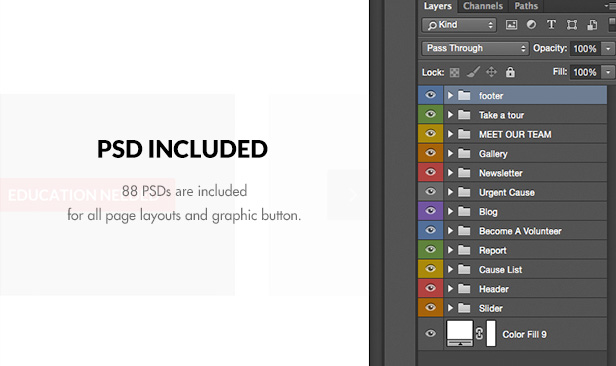Screen dimensions: 616x366
Task: Expand the Slider group triangle
Action: coord(450,308)
